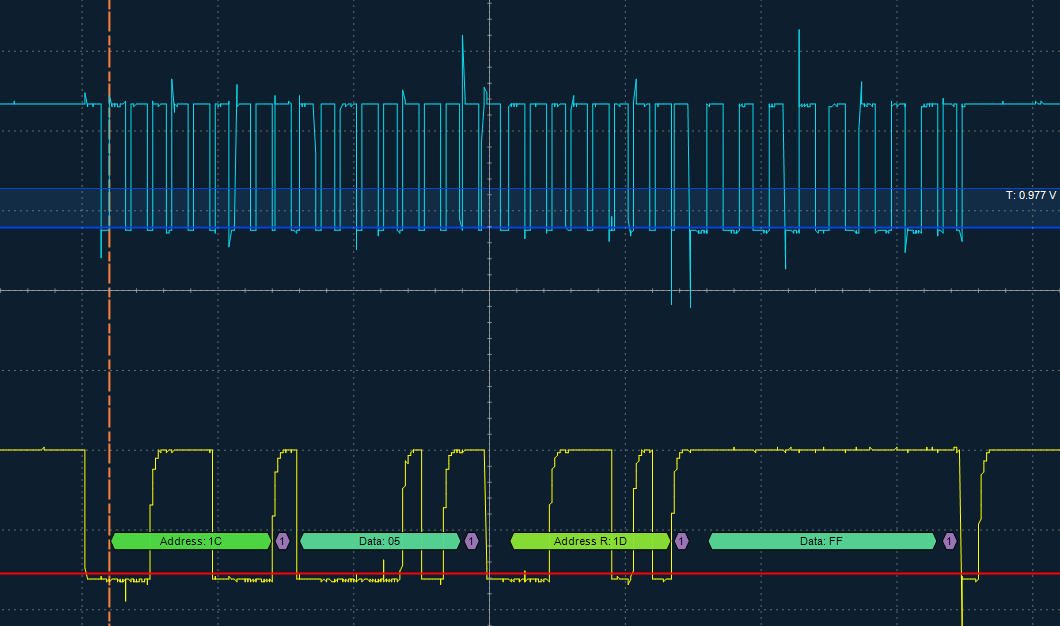
Task: Select the 'Address R: 1D' decoded packet
Action: click(x=590, y=541)
